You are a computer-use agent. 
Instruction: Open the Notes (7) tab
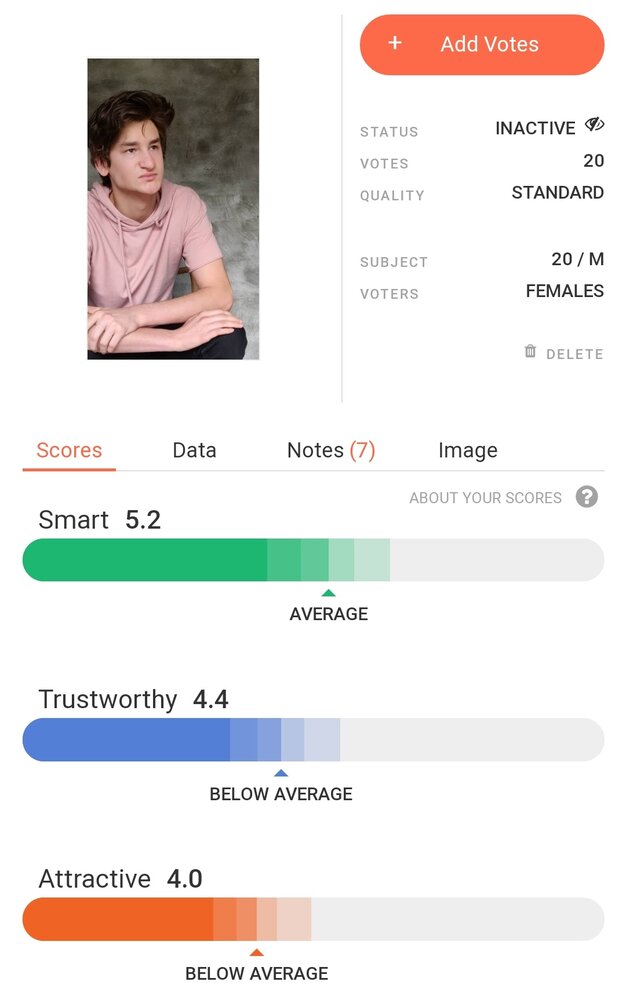[x=331, y=450]
